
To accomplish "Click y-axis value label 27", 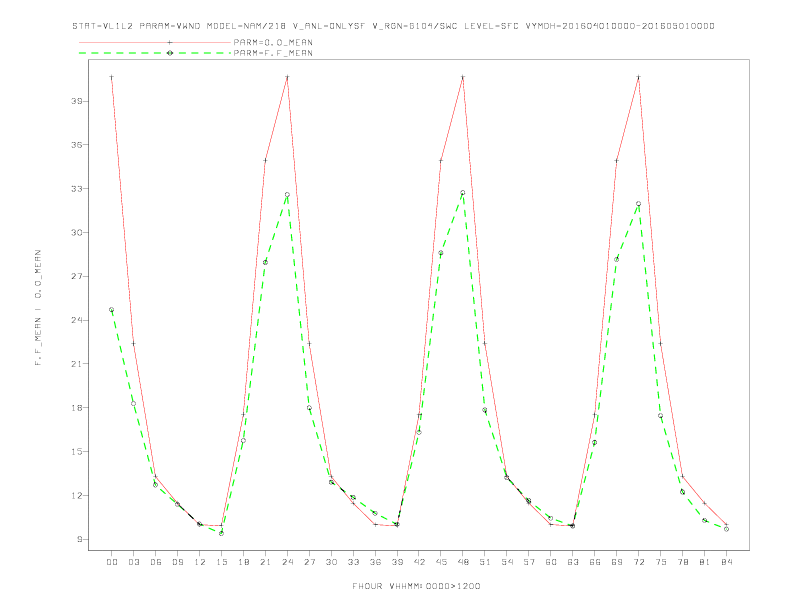I will [x=77, y=276].
